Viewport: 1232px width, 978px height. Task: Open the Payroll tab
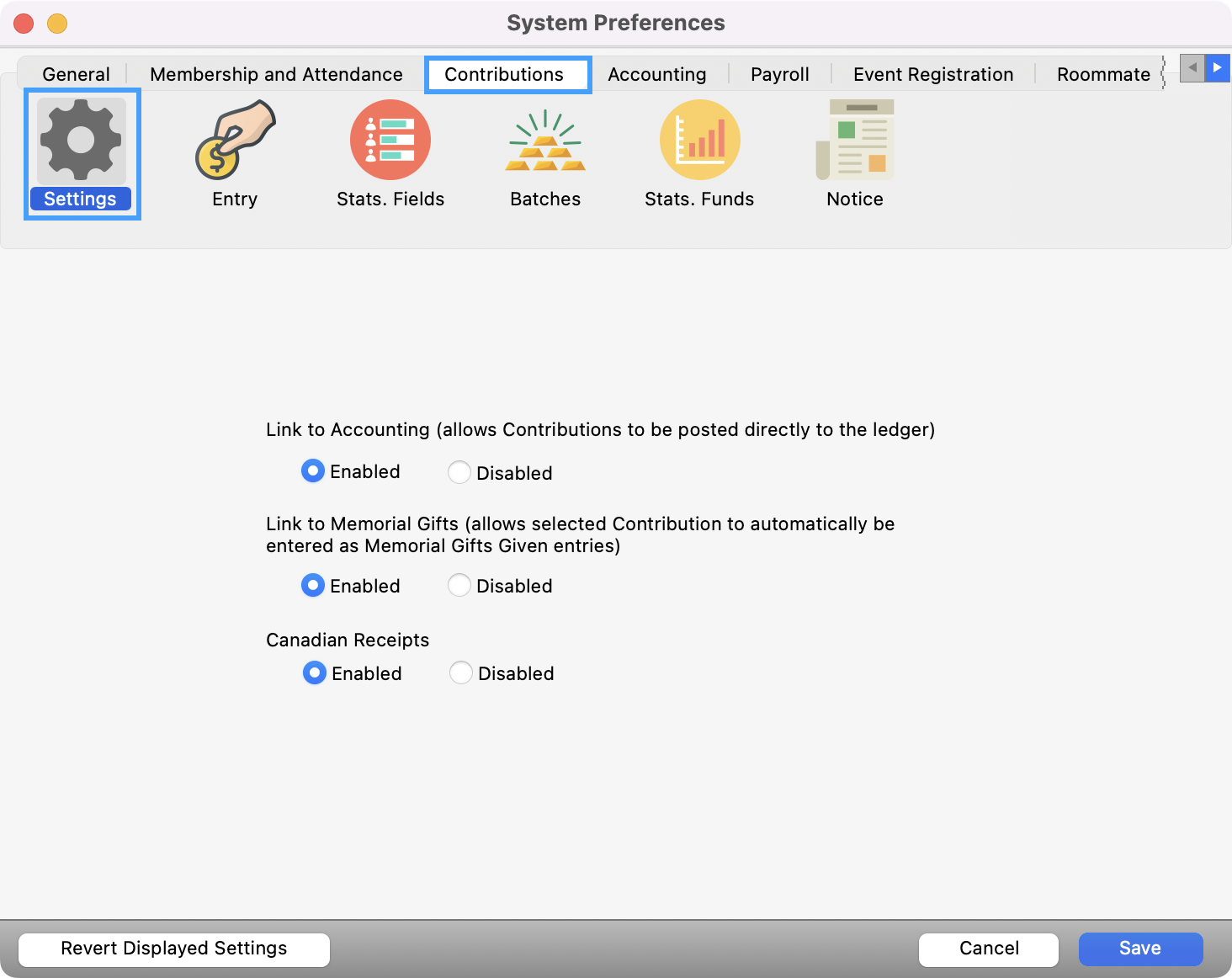(779, 74)
